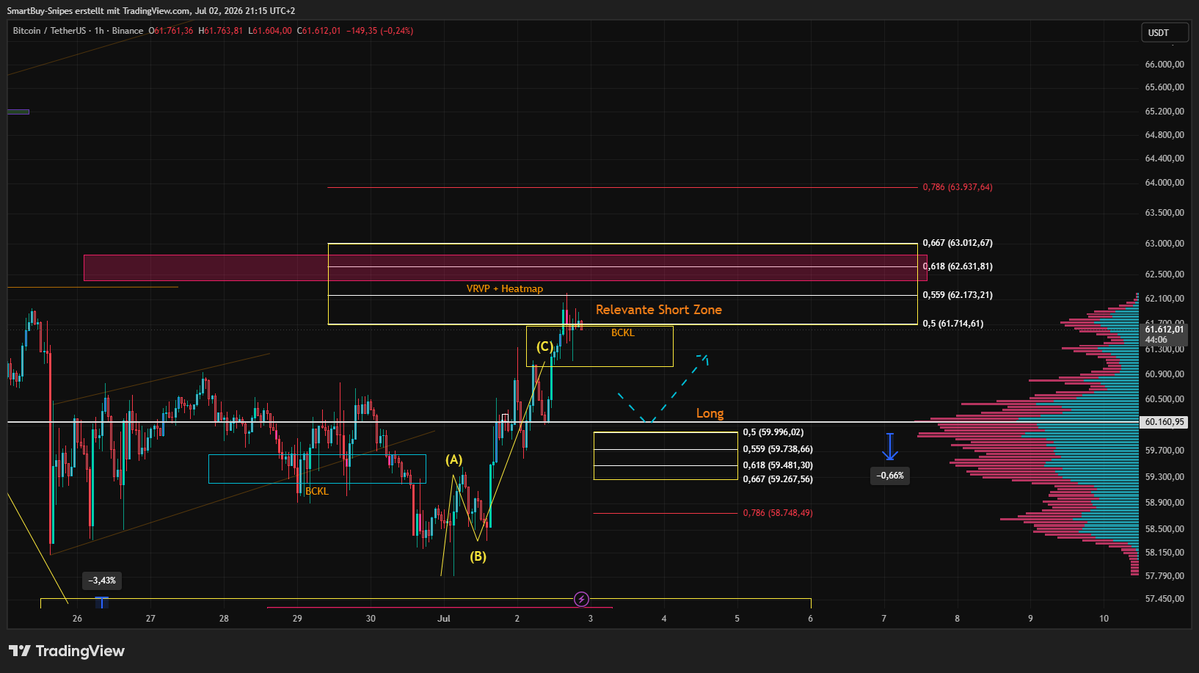The image size is (1199, 673).
Task: Open the USDT currency selector
Action: pos(1165,32)
